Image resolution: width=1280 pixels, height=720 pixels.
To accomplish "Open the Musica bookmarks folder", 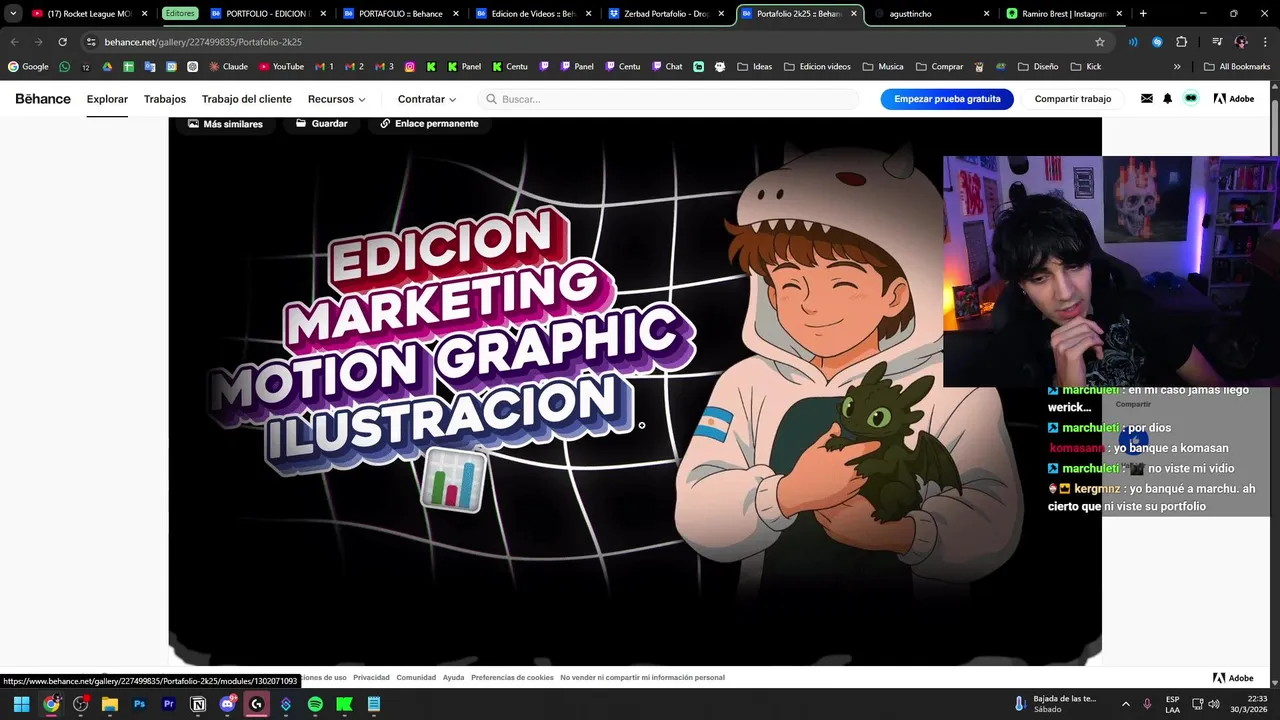I will pos(883,67).
